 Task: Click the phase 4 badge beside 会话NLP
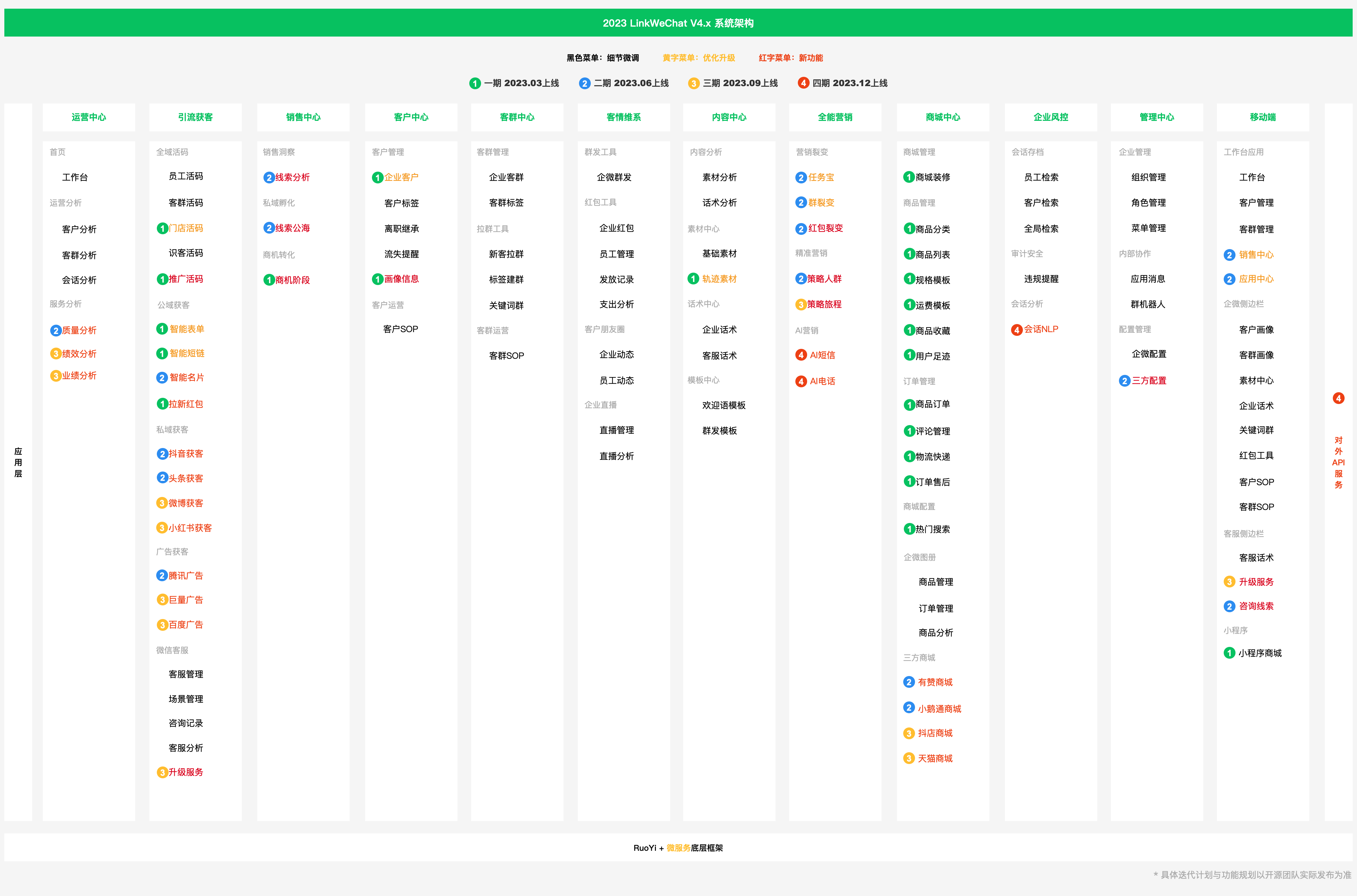point(1016,330)
